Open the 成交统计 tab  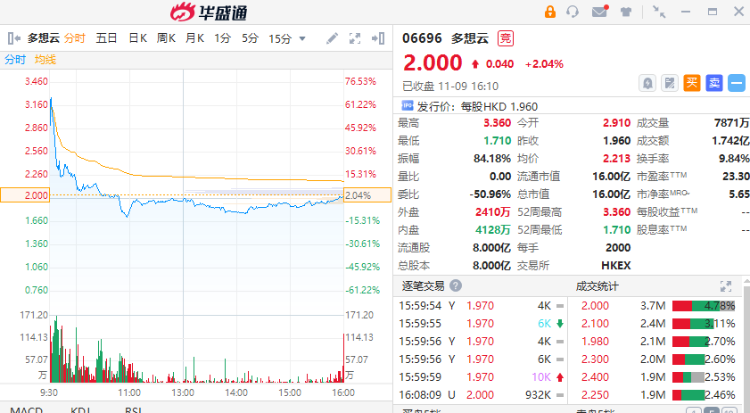coord(597,286)
